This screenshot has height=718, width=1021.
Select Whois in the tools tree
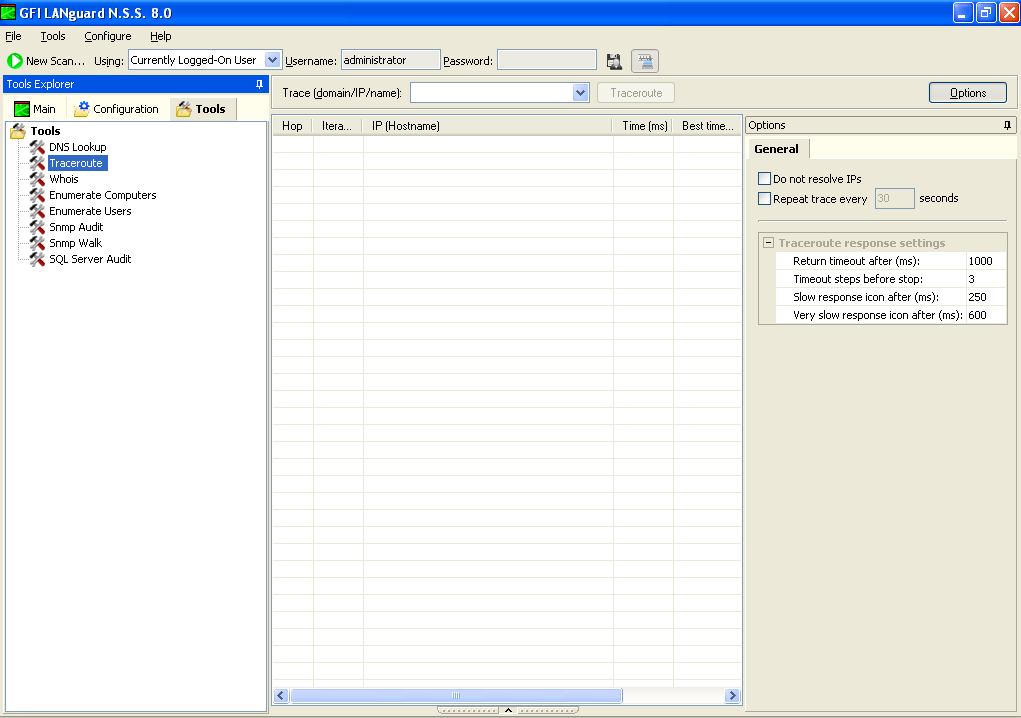click(x=64, y=179)
